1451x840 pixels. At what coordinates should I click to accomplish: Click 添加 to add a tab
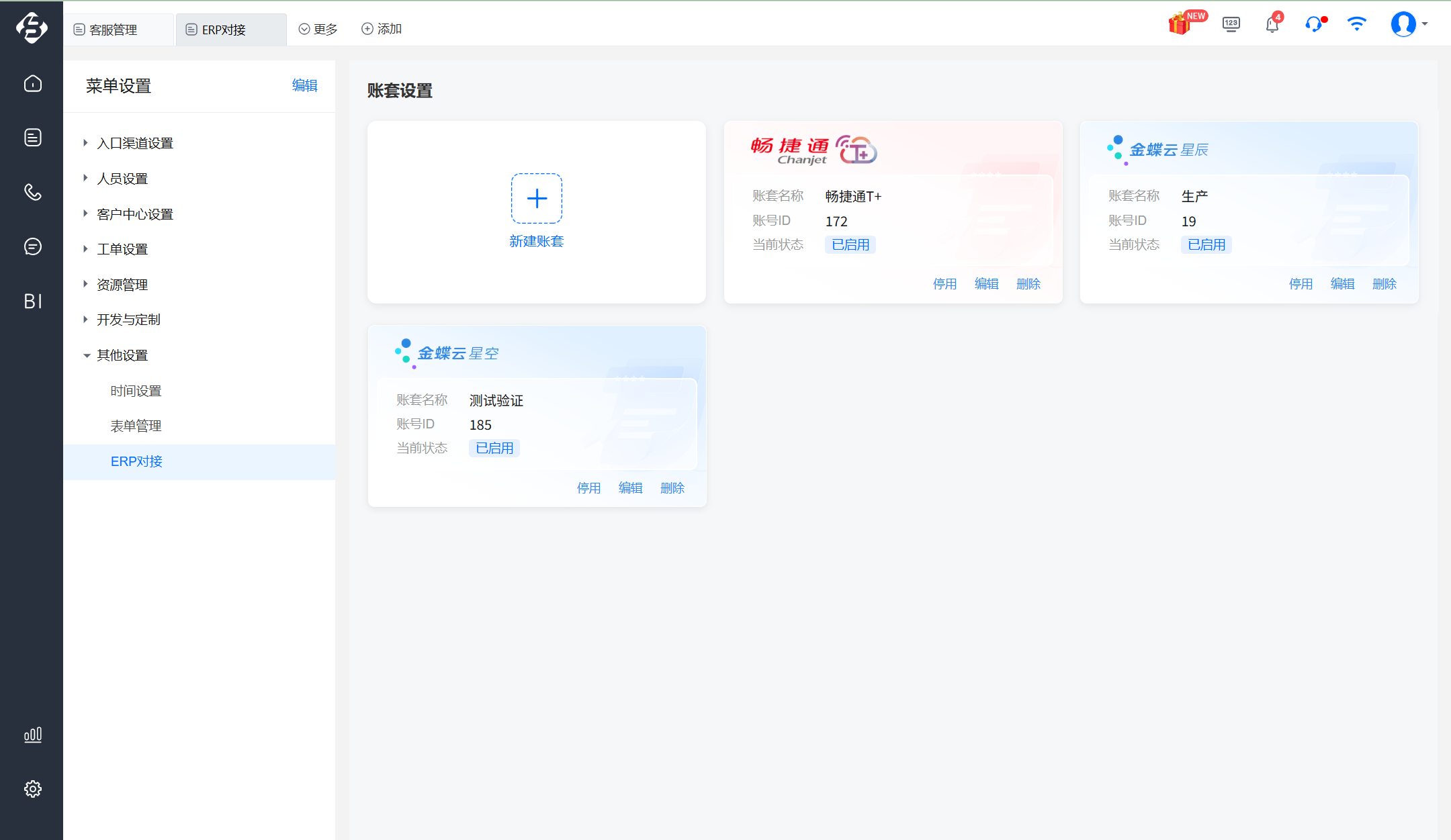[382, 29]
